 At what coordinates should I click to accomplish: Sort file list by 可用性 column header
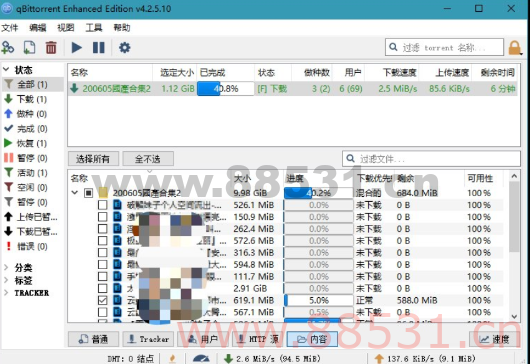pyautogui.click(x=480, y=178)
